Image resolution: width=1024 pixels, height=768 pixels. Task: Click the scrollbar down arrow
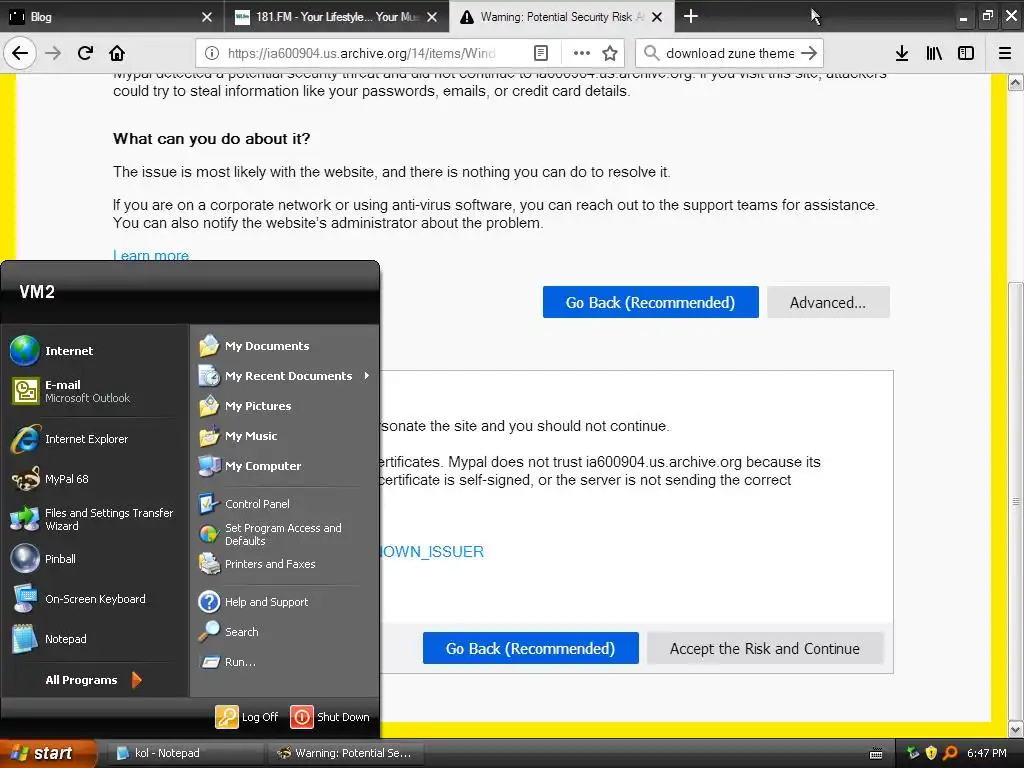coord(1016,729)
